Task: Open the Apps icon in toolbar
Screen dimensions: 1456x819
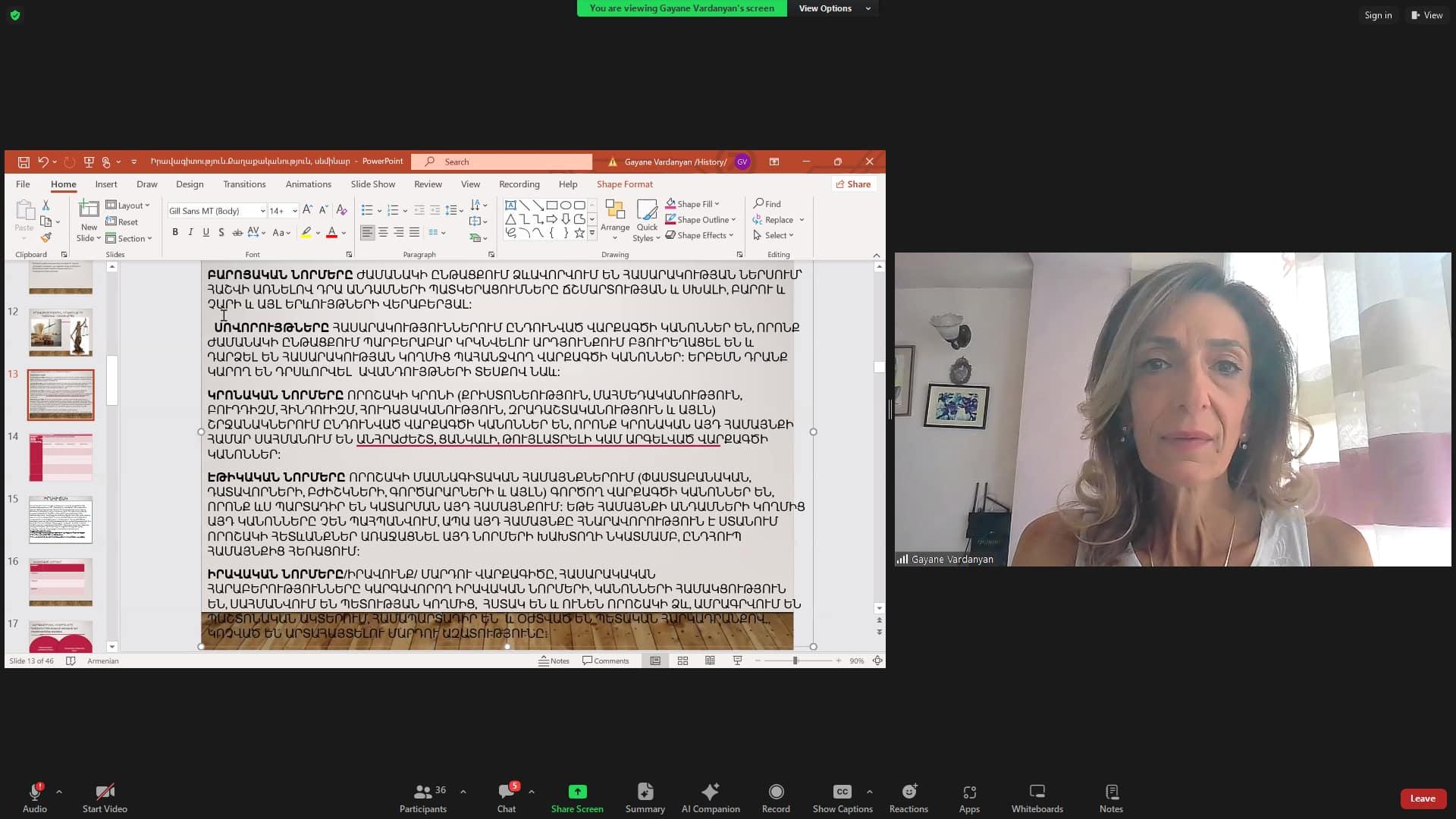Action: click(x=969, y=792)
